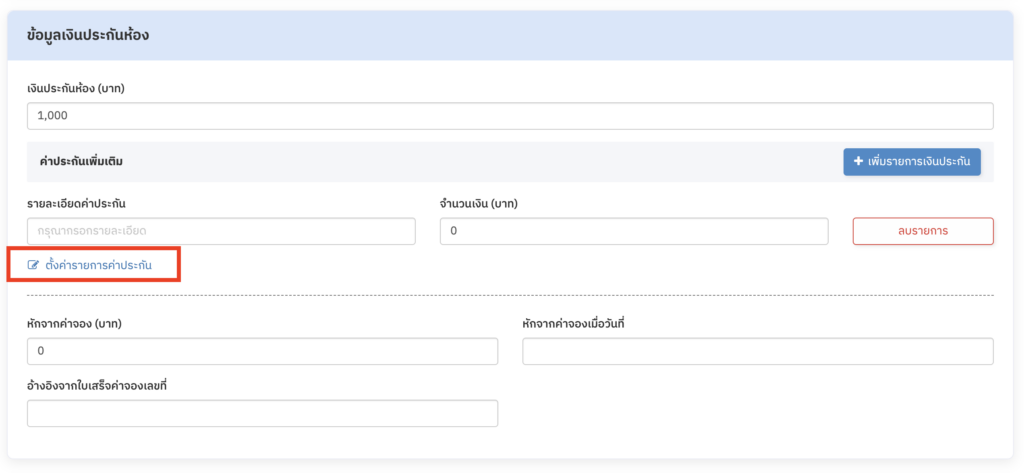Focus the เงินประกันห้อง field showing 1,000
Screen dimensions: 1024x473
point(510,116)
